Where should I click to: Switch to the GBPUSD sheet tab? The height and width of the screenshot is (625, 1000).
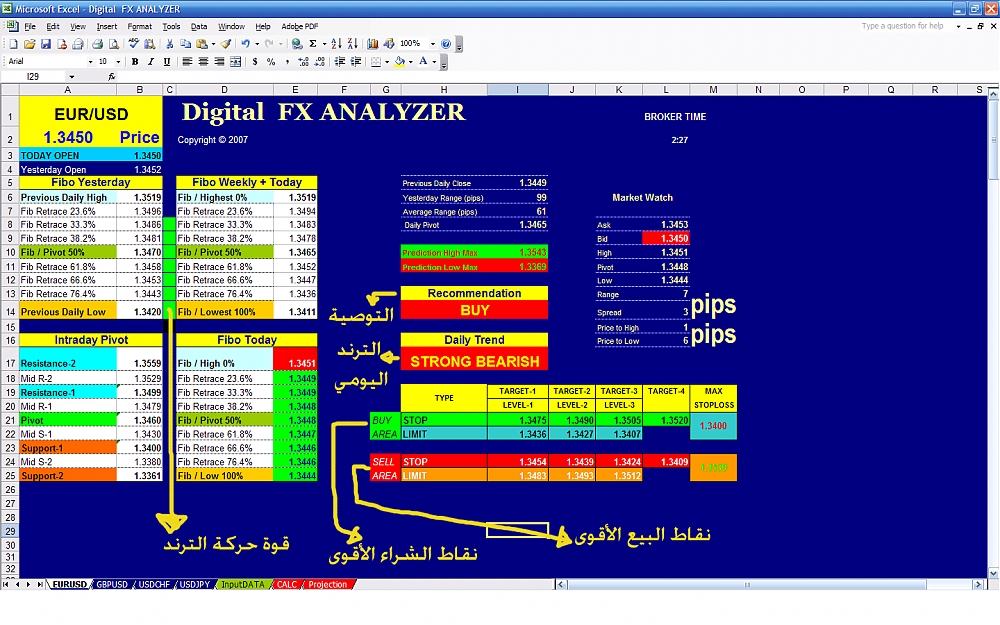pos(112,584)
